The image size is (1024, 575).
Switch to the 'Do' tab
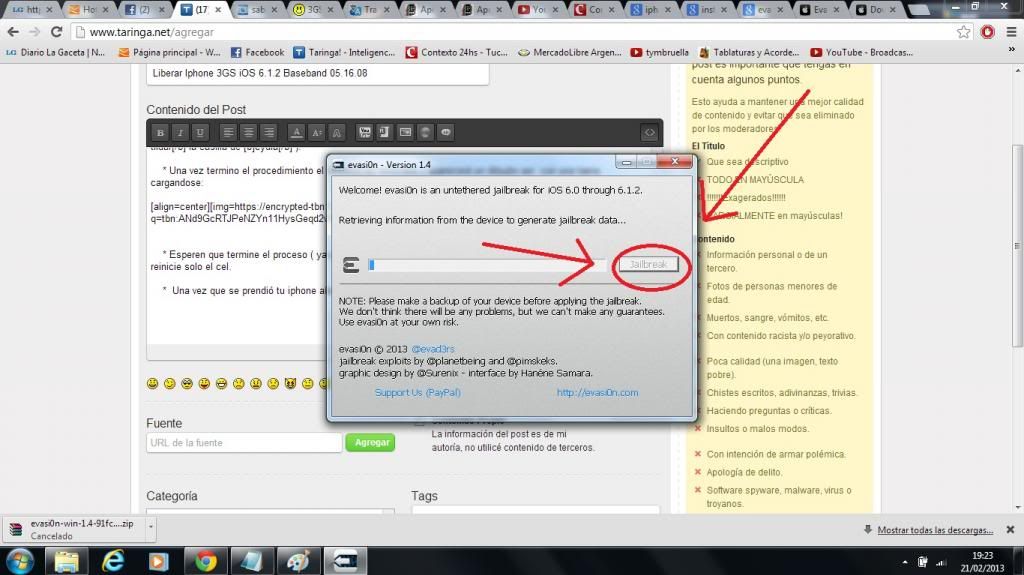874,10
